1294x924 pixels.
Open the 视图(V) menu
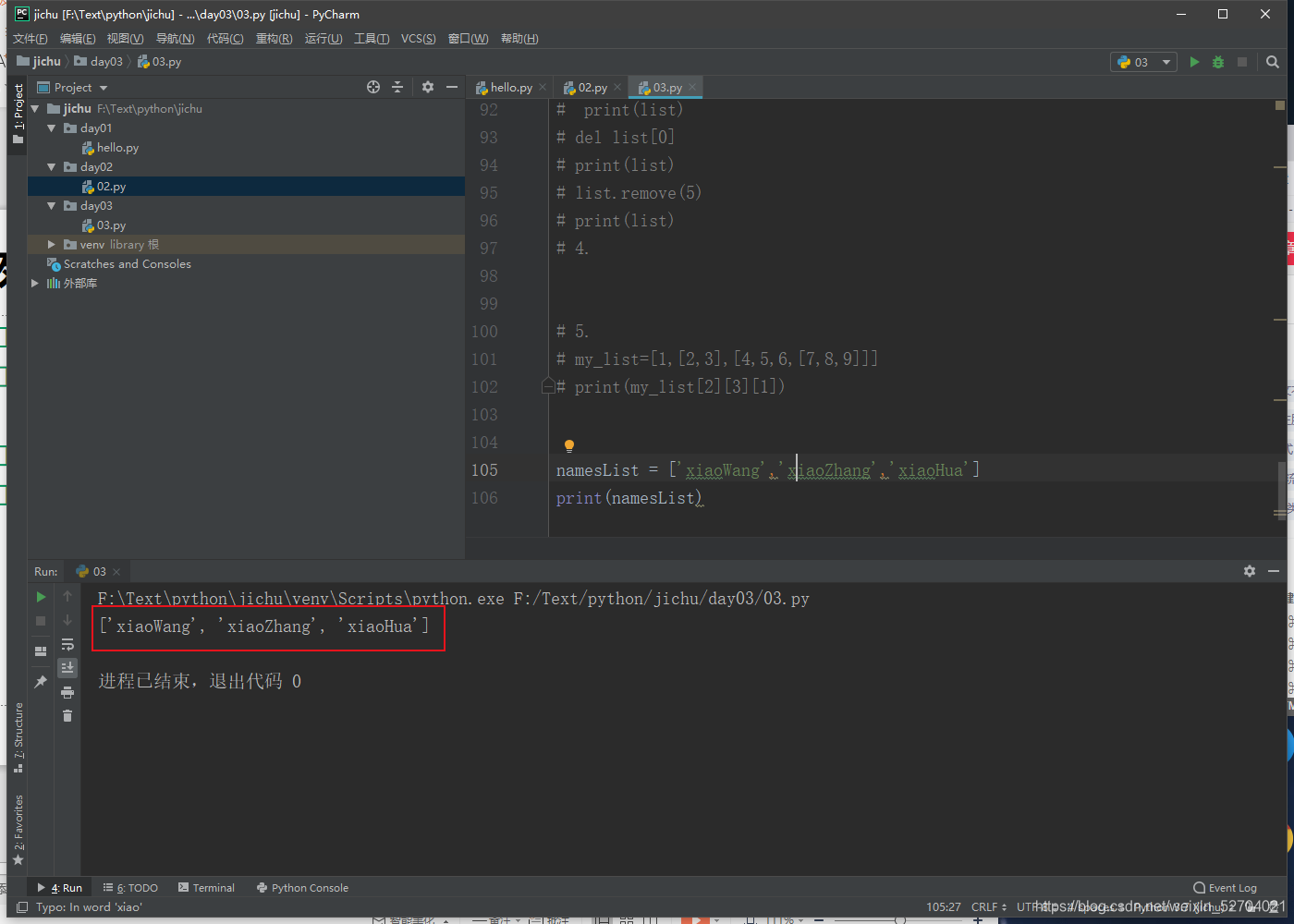(125, 39)
